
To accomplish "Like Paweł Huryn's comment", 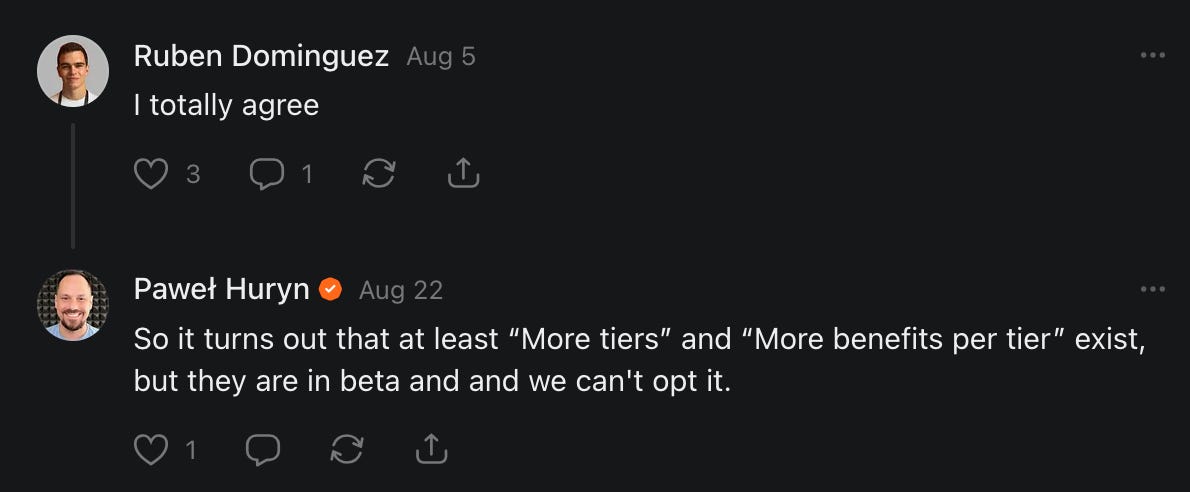I will (x=151, y=450).
